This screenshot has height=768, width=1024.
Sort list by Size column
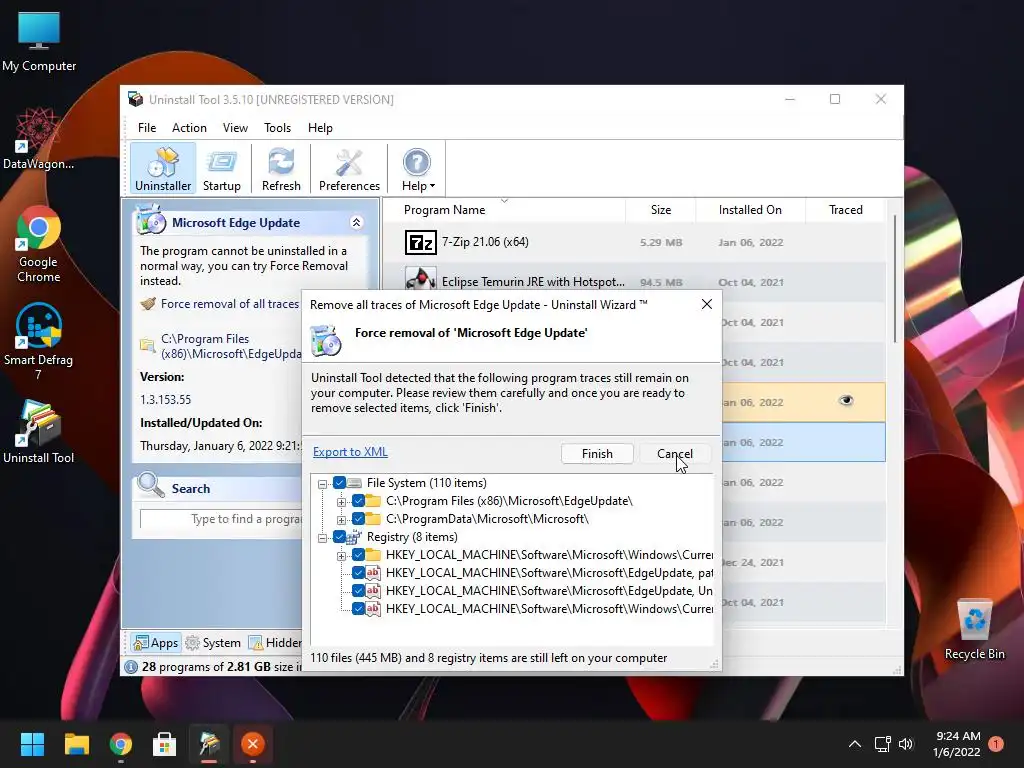coord(661,210)
